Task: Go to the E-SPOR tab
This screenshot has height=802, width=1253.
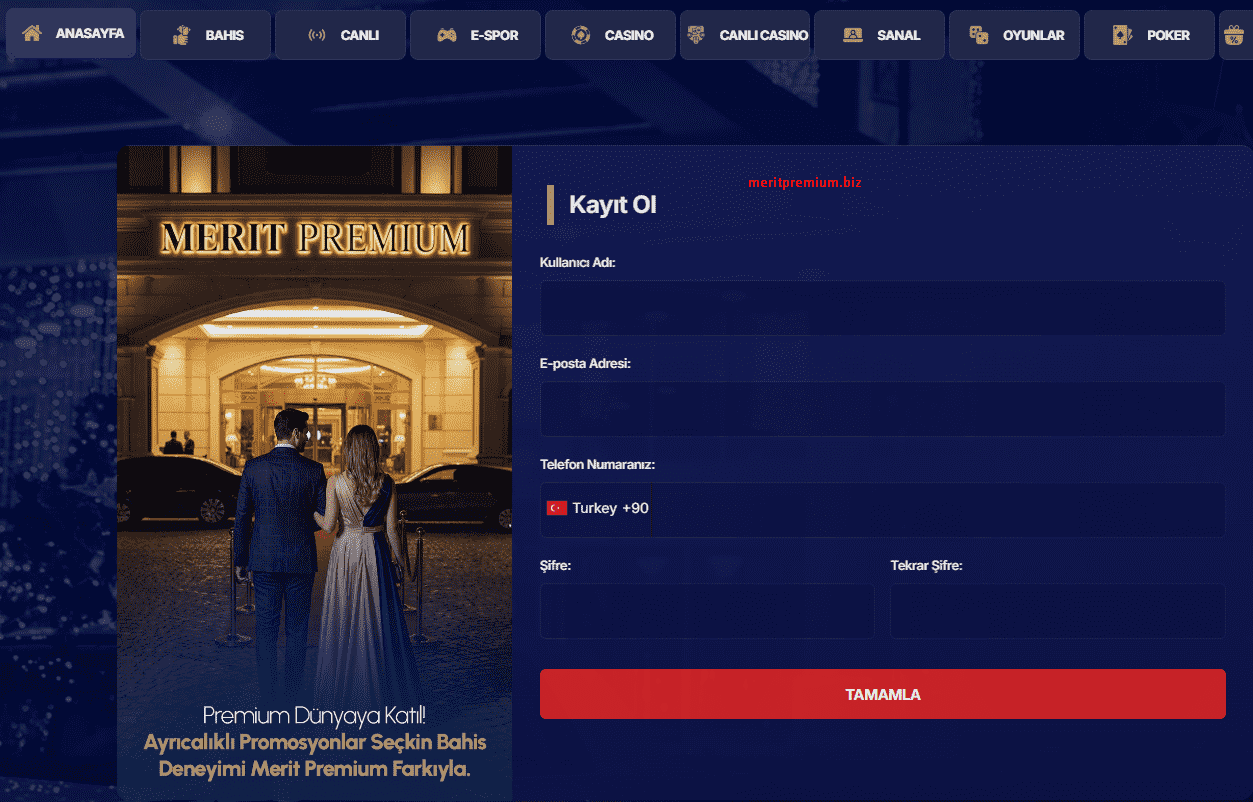Action: [x=476, y=35]
